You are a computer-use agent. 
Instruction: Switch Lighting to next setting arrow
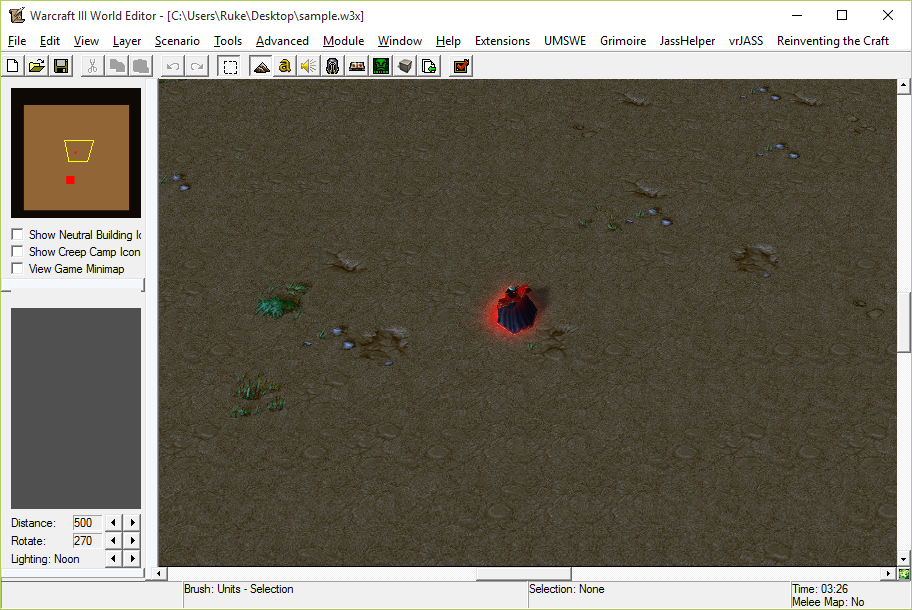pos(133,558)
